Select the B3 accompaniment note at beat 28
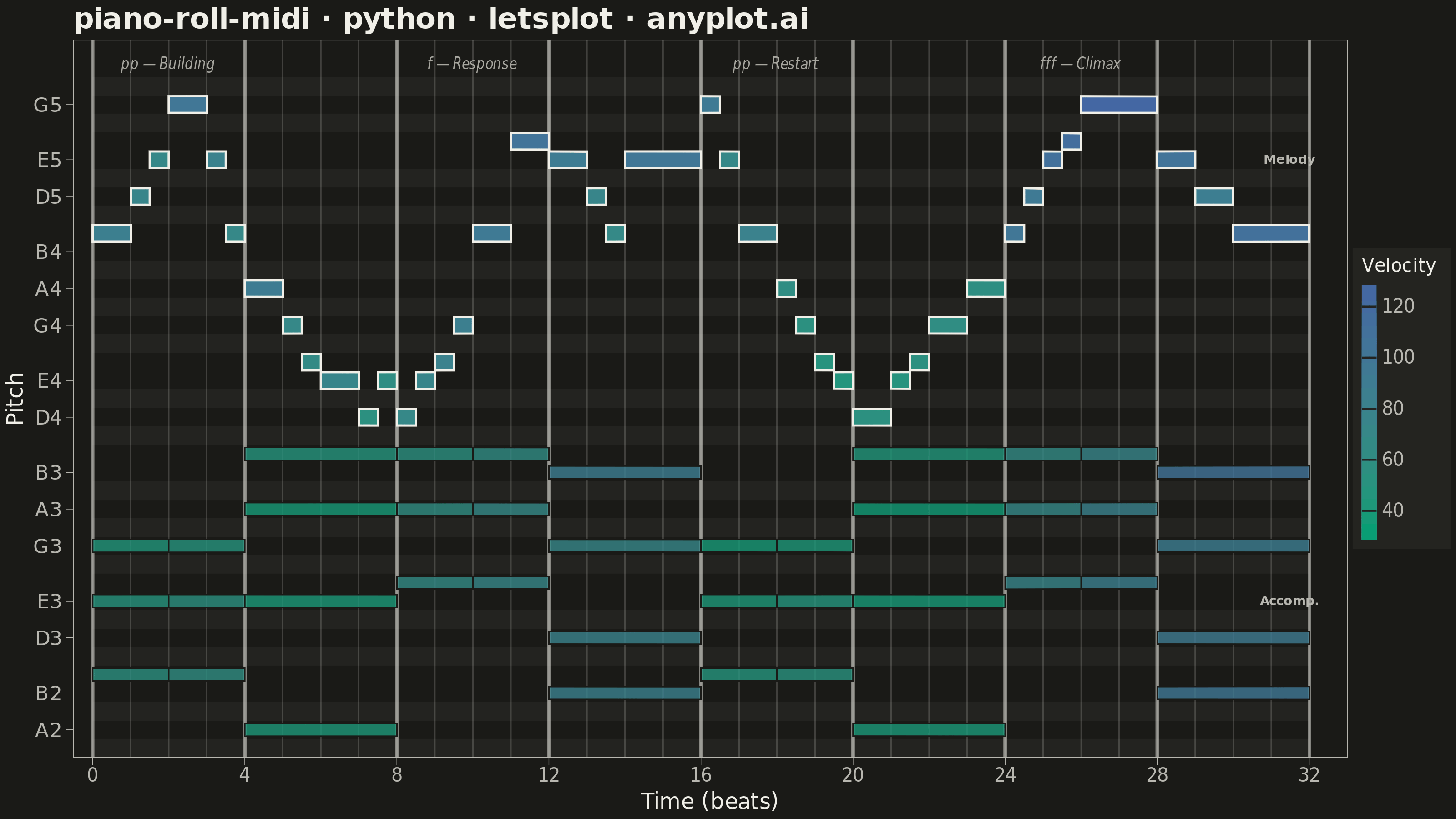The image size is (1456, 819). point(1233,473)
